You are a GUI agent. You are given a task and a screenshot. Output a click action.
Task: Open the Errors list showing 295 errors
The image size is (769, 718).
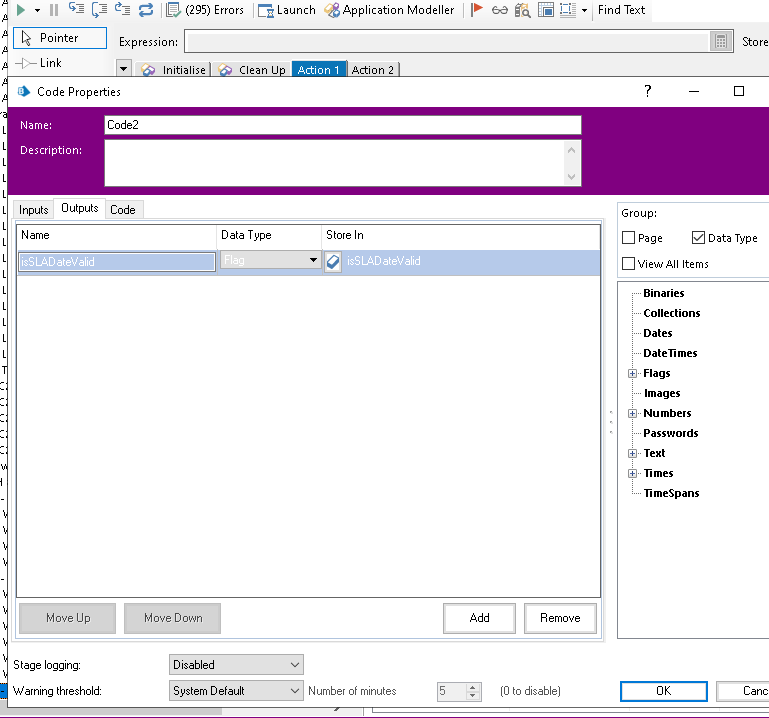[205, 10]
